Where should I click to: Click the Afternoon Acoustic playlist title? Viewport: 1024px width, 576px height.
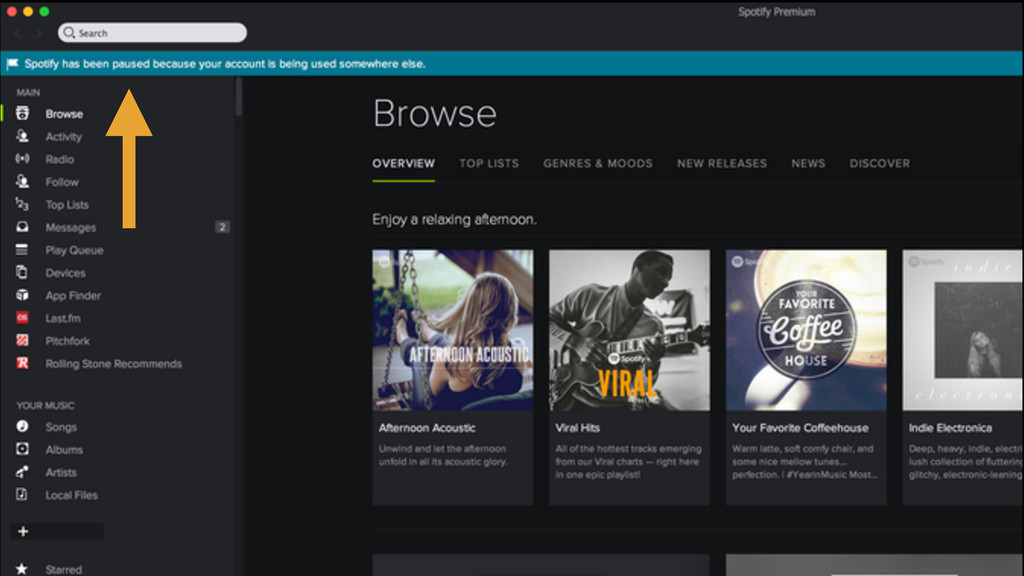click(x=427, y=428)
